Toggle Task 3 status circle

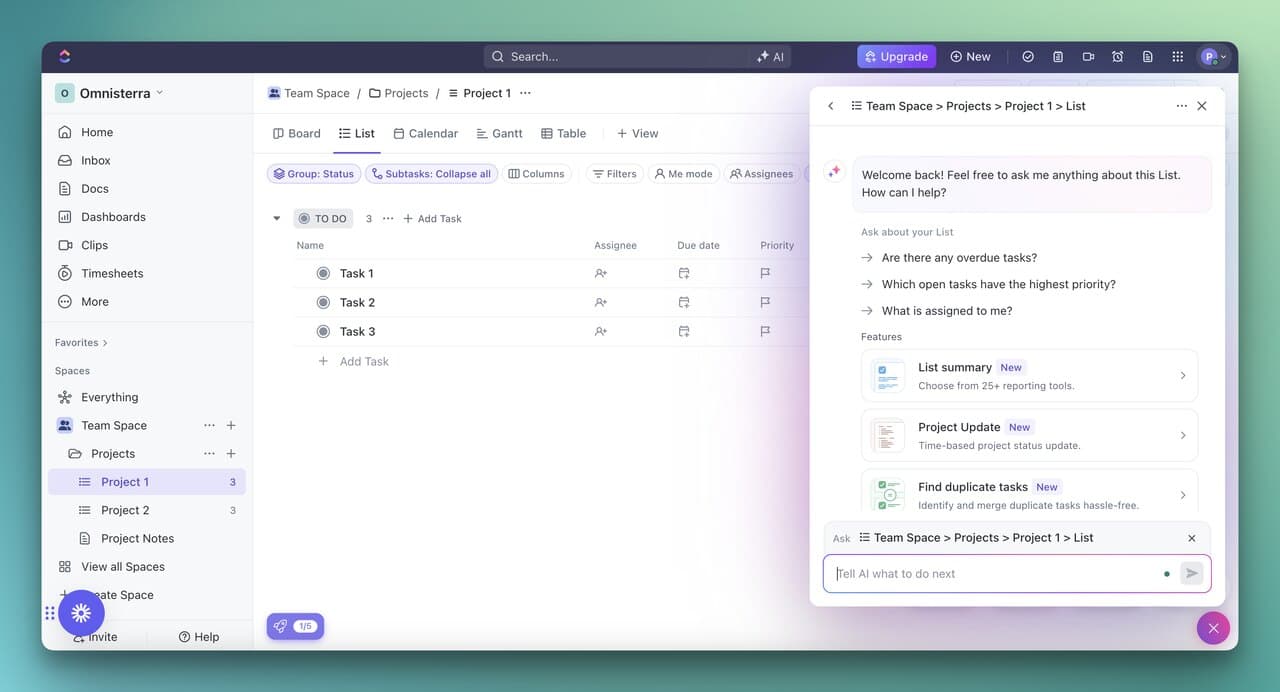click(323, 331)
